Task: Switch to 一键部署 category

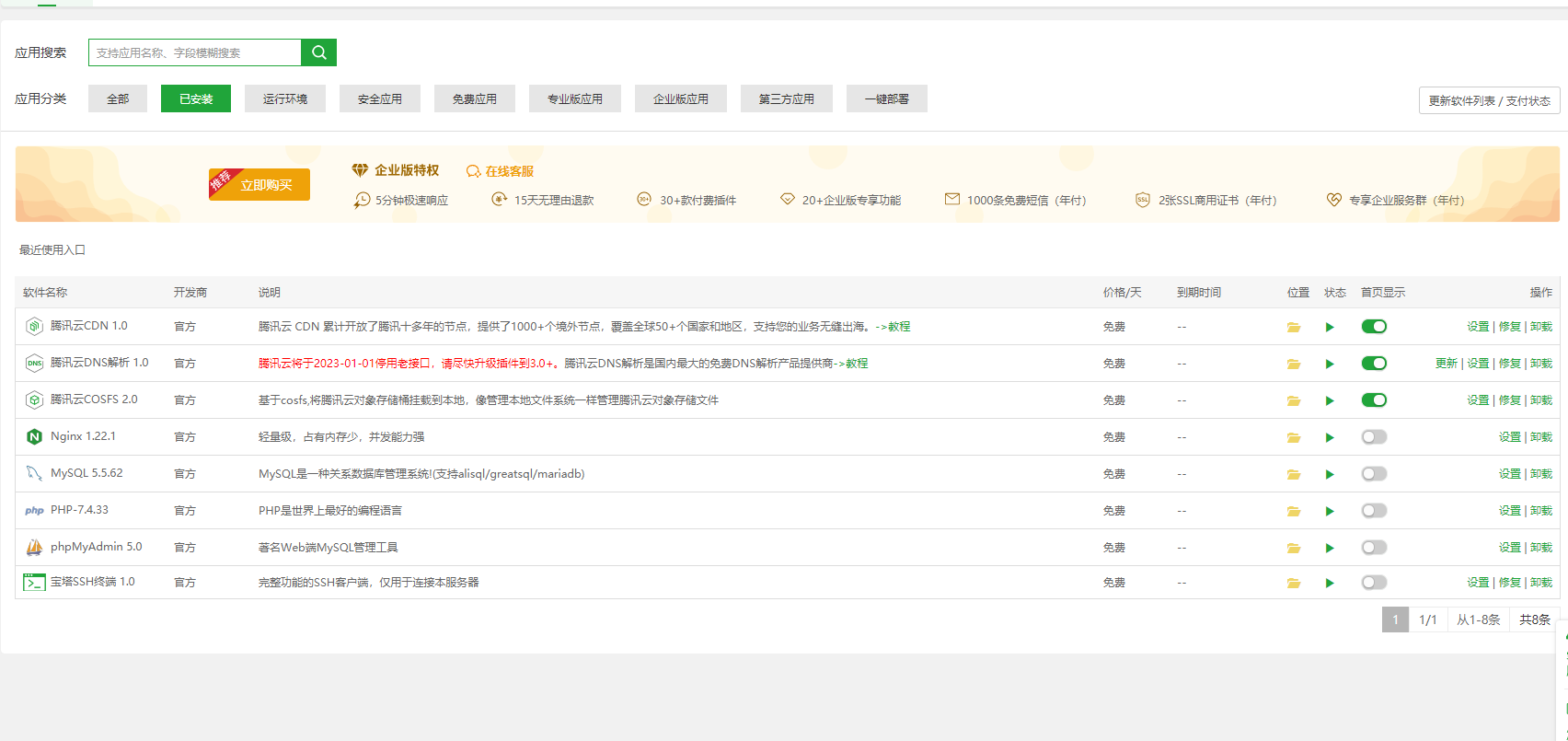Action: [887, 98]
